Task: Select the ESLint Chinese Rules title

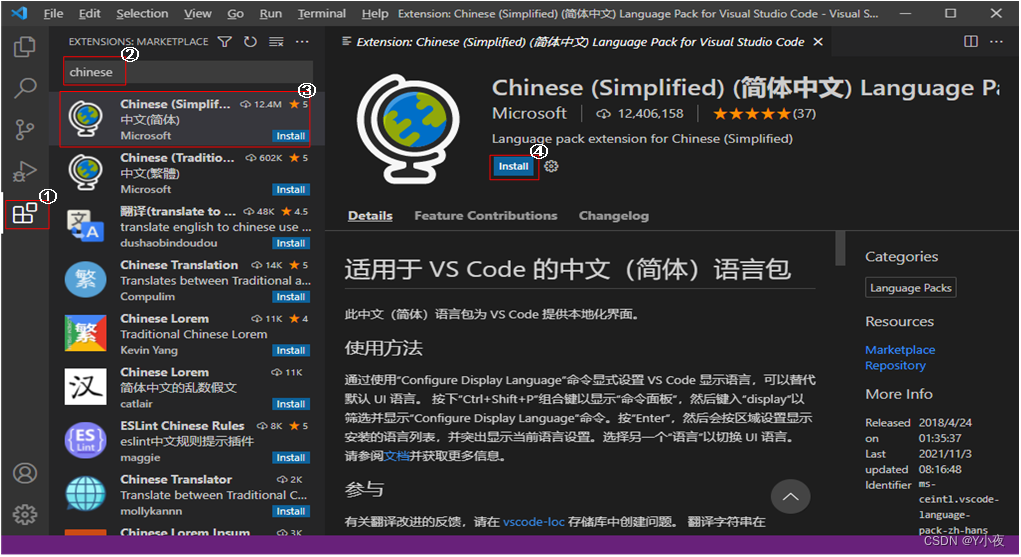Action: (x=182, y=425)
